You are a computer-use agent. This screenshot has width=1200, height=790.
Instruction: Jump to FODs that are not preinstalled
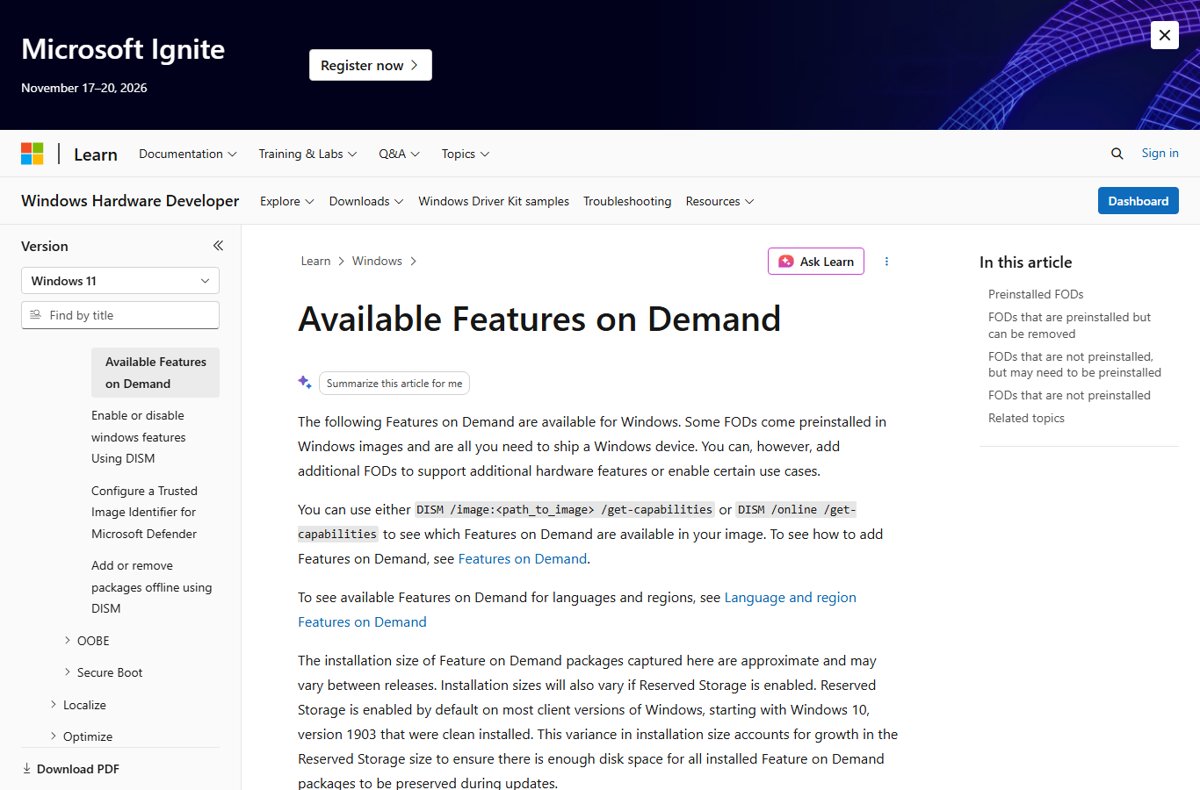pyautogui.click(x=1069, y=395)
